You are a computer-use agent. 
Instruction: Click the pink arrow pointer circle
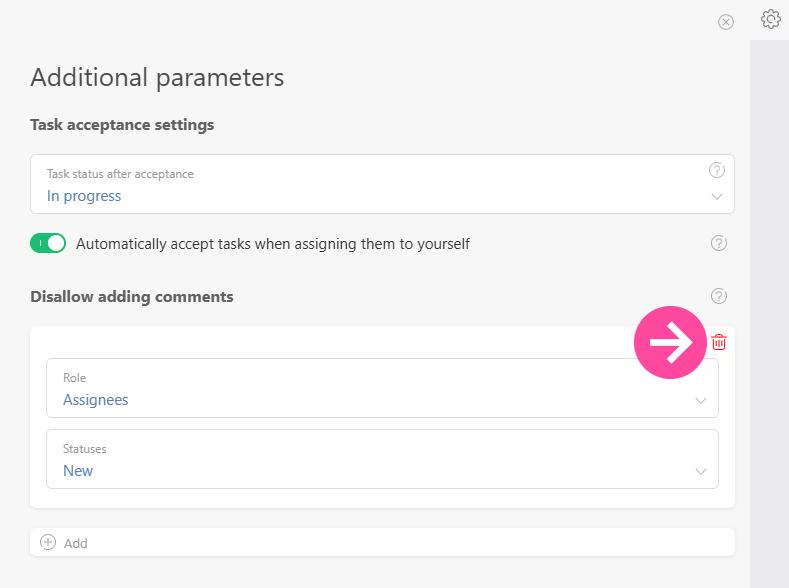point(670,342)
